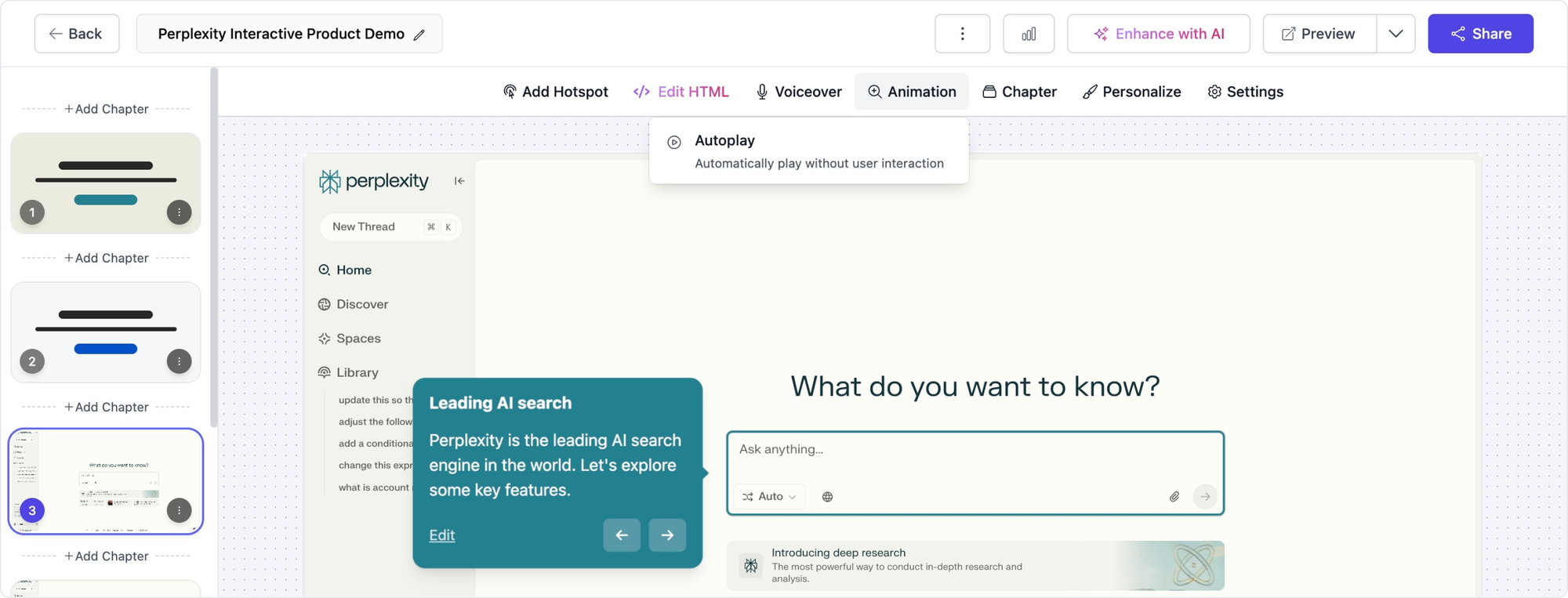Open the 'Introducing deep research' banner
The height and width of the screenshot is (598, 1568).
975,565
